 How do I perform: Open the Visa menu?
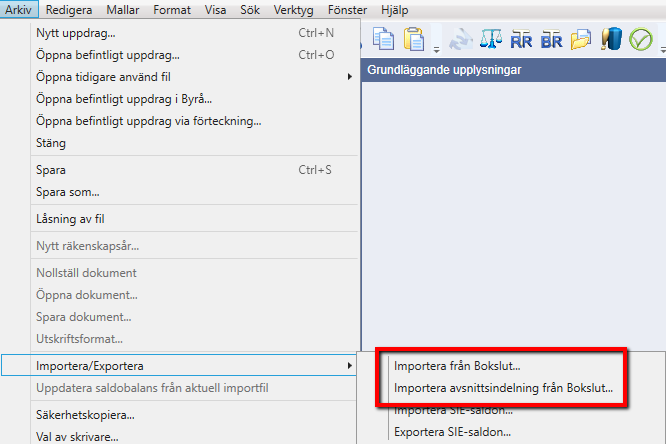click(215, 9)
